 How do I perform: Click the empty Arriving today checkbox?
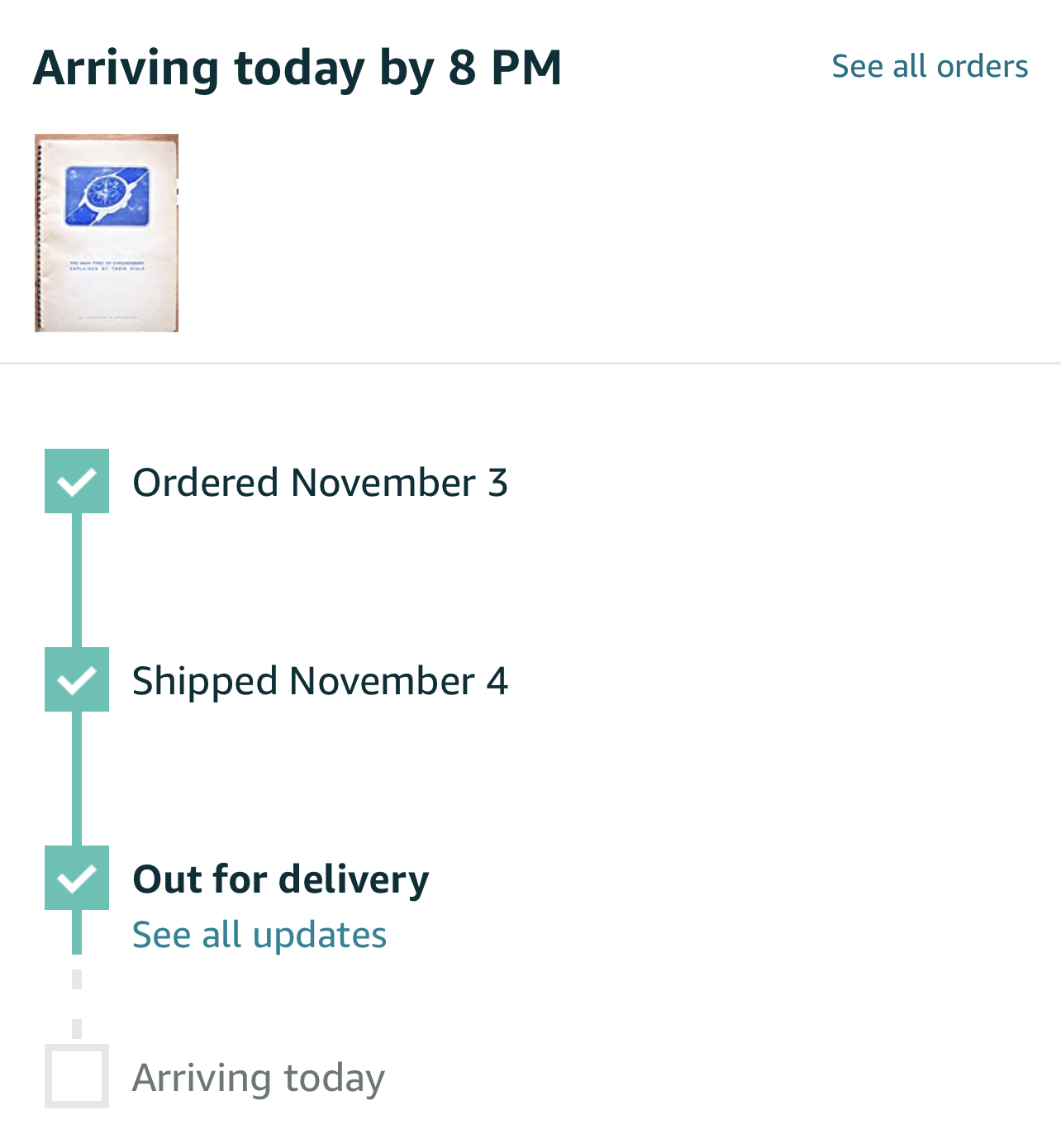pos(77,1076)
